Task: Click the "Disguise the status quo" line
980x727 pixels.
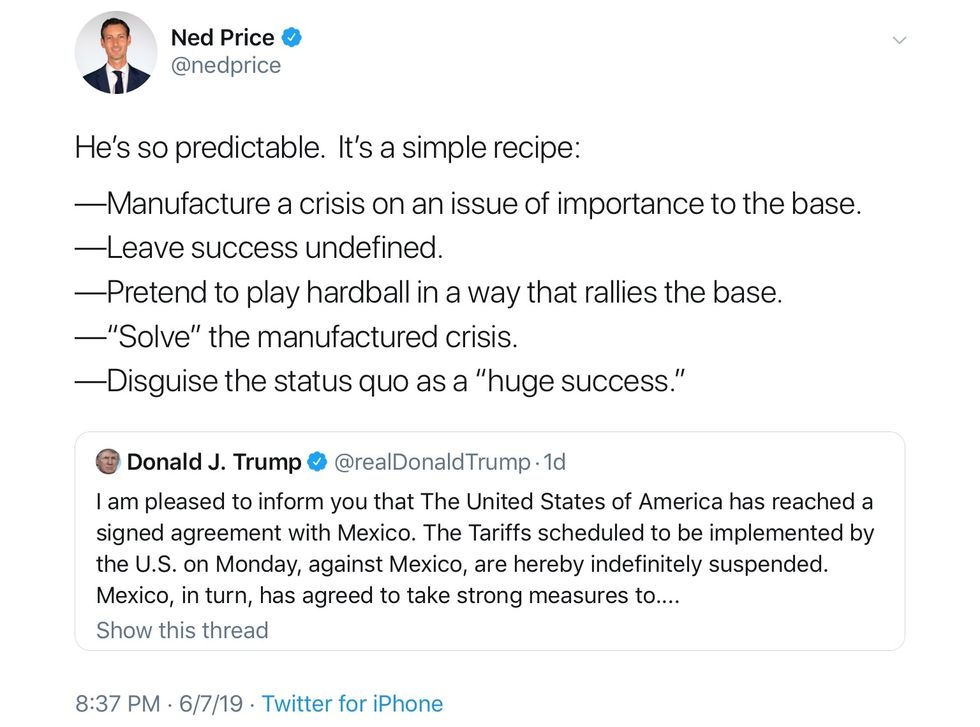Action: (380, 381)
